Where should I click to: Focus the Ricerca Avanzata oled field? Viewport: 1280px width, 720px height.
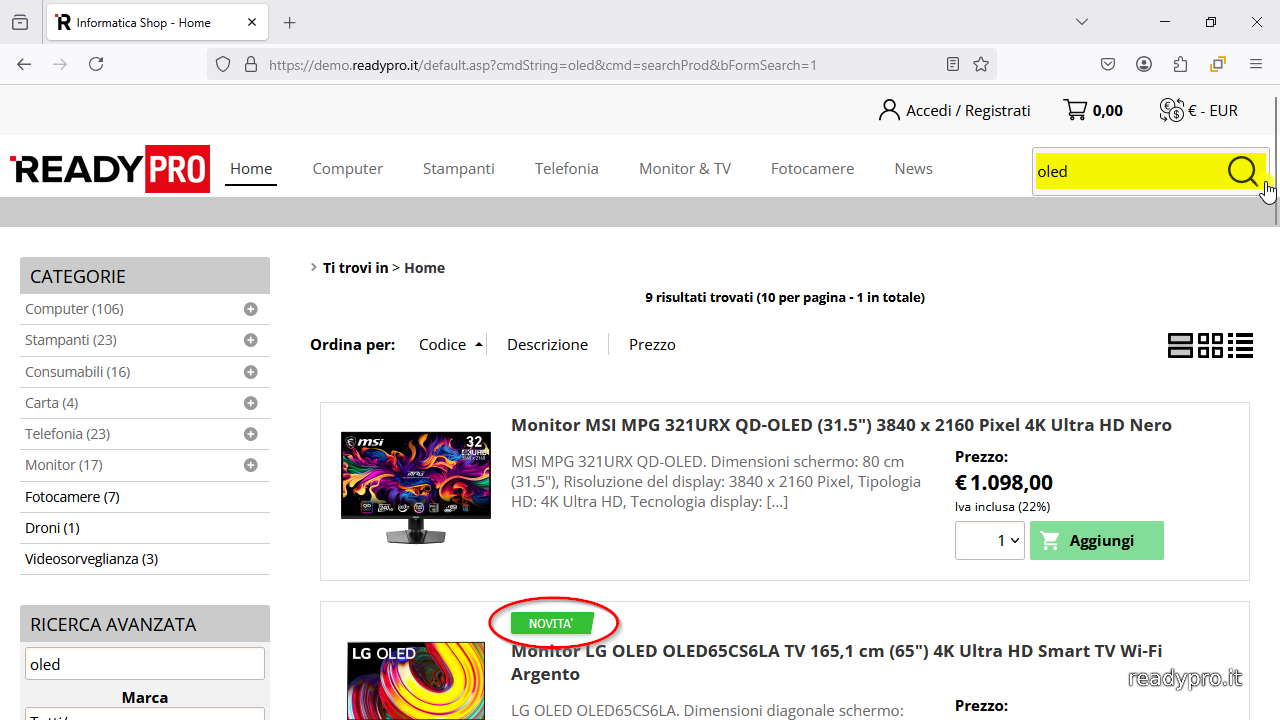(x=145, y=664)
